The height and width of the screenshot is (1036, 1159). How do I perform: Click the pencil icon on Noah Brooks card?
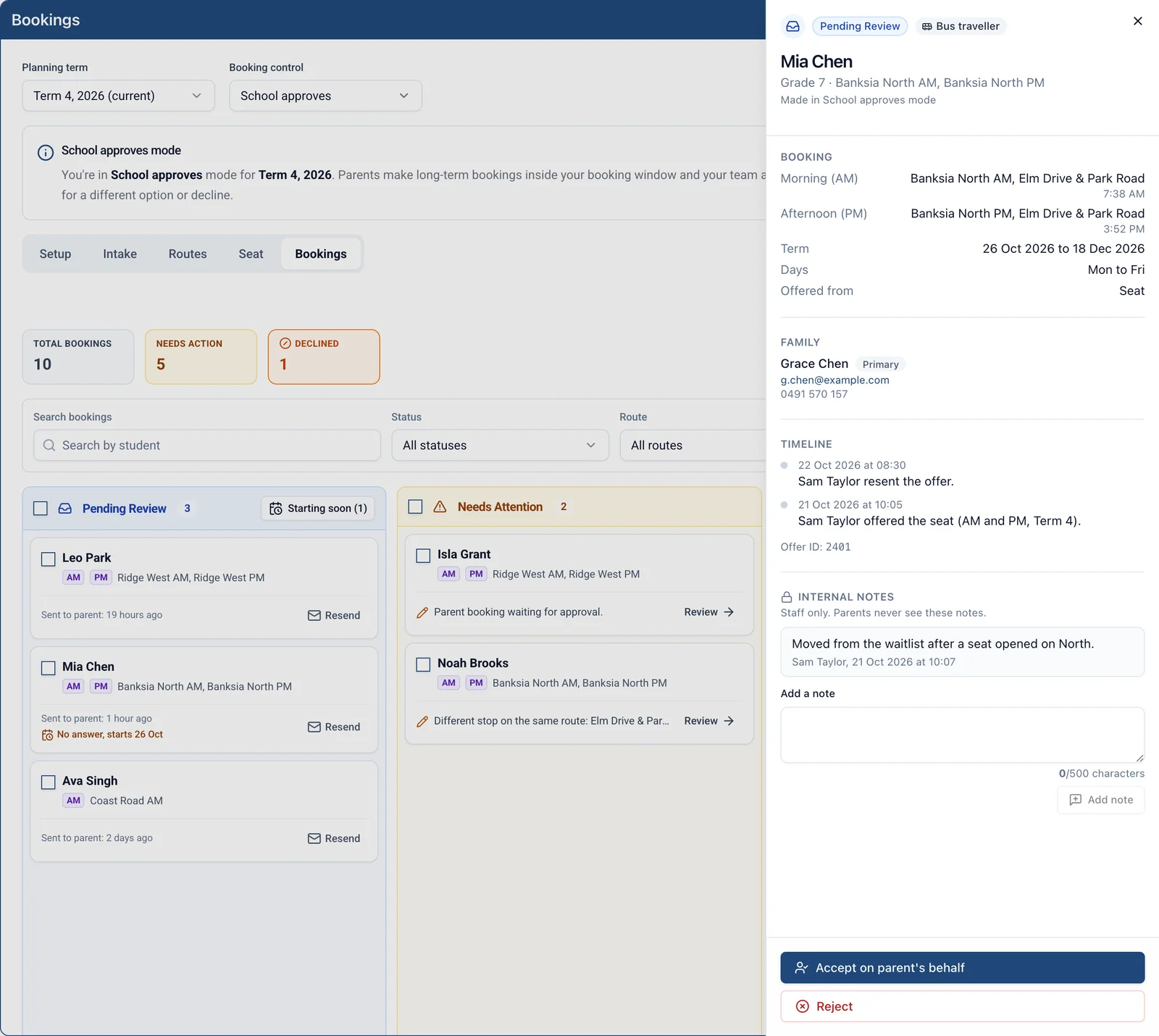coord(422,722)
